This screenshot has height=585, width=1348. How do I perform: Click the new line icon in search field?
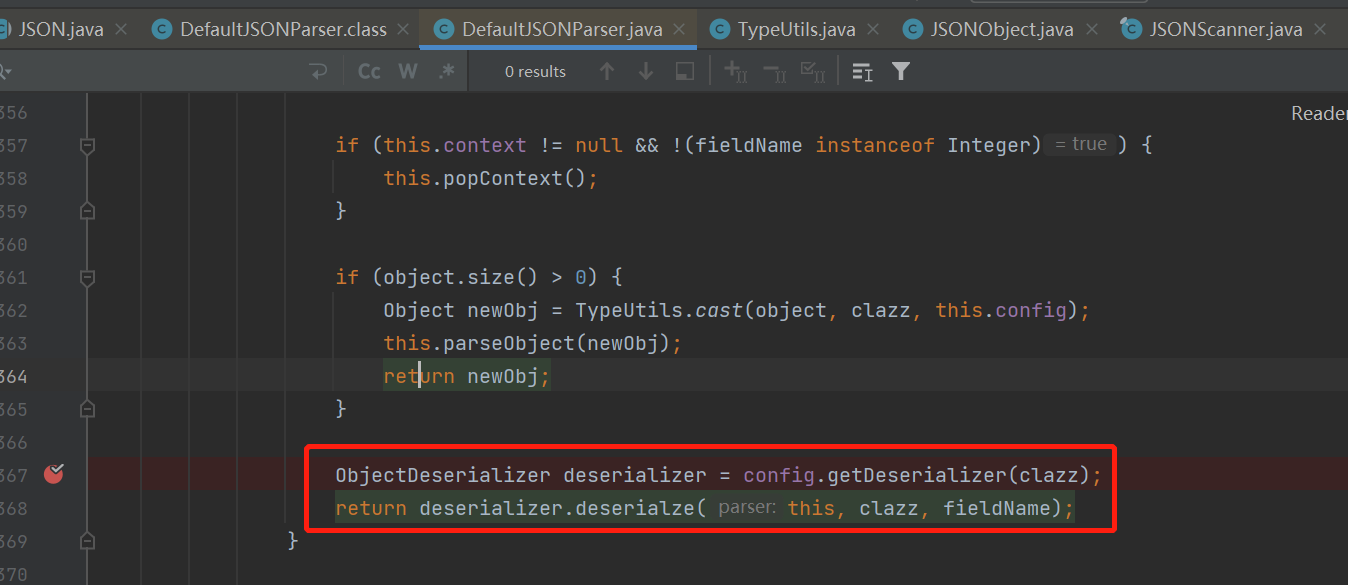[319, 72]
